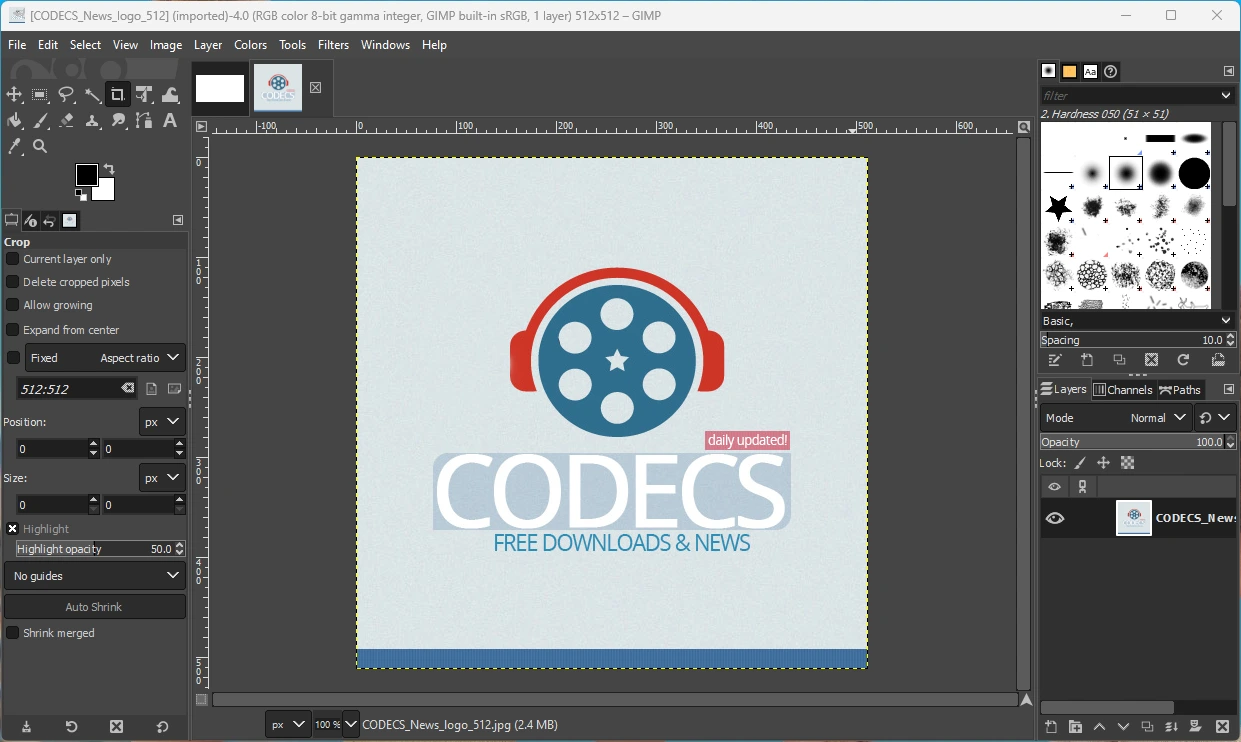Screen dimensions: 1241x742
Task: Toggle Delete cropped pixels option
Action: [x=13, y=282]
